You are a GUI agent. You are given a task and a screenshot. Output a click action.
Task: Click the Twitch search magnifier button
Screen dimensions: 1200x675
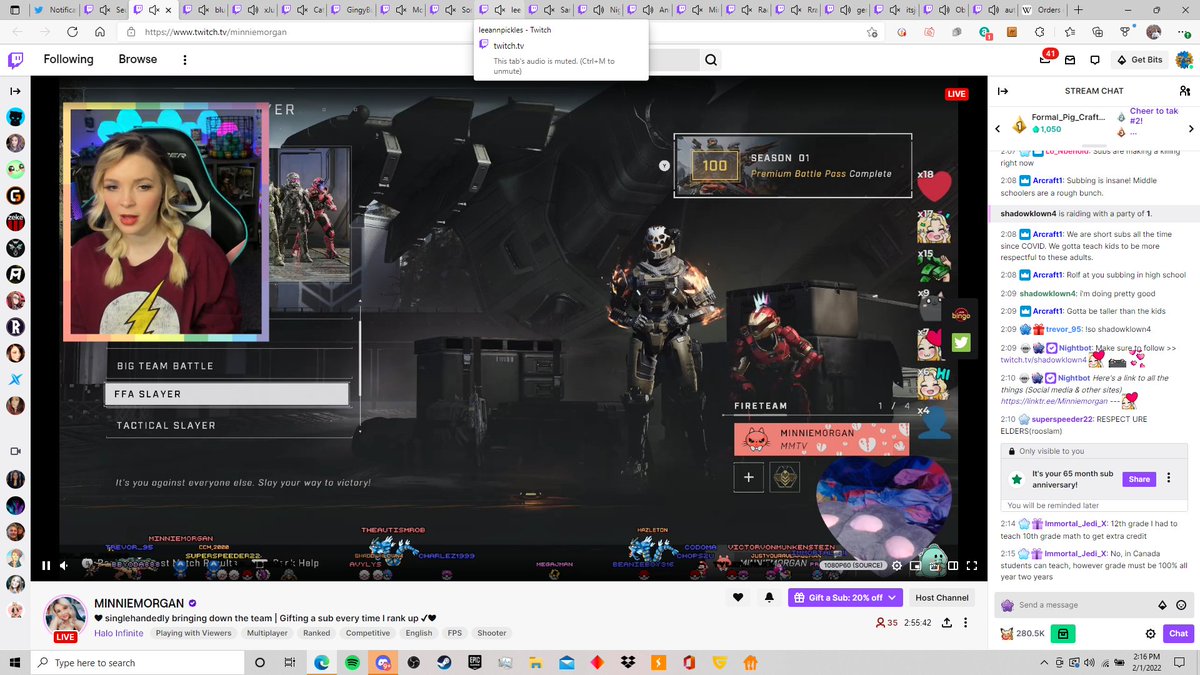(x=711, y=60)
